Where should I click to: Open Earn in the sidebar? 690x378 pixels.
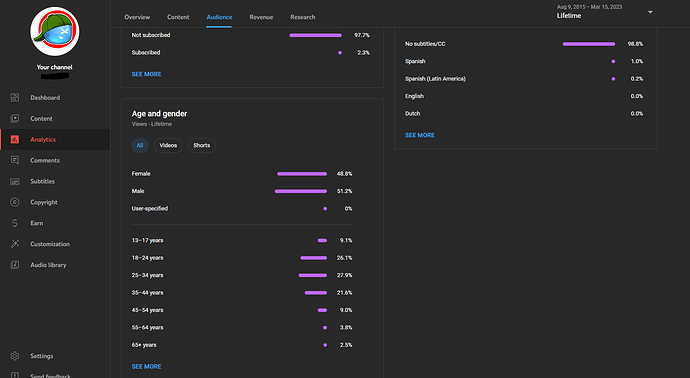point(37,223)
